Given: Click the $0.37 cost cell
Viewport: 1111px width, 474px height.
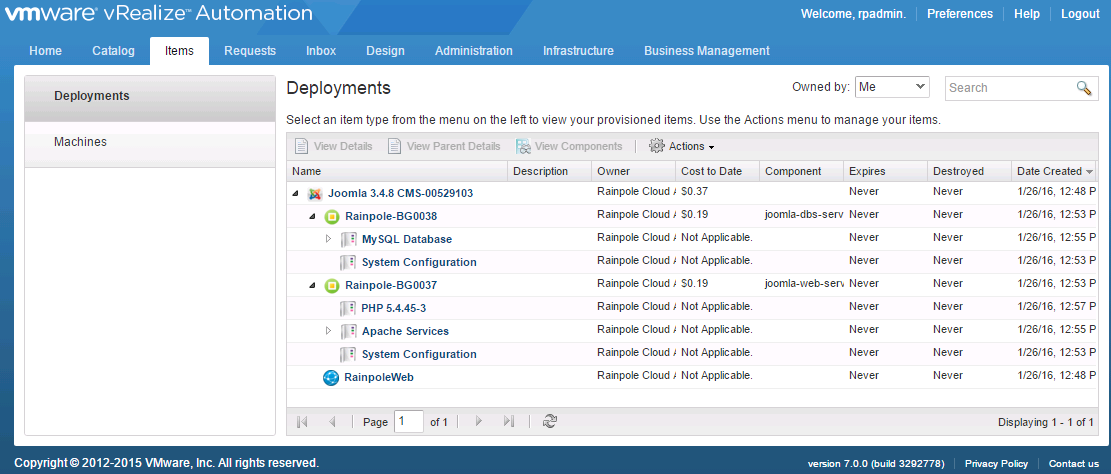Looking at the screenshot, I should (717, 192).
